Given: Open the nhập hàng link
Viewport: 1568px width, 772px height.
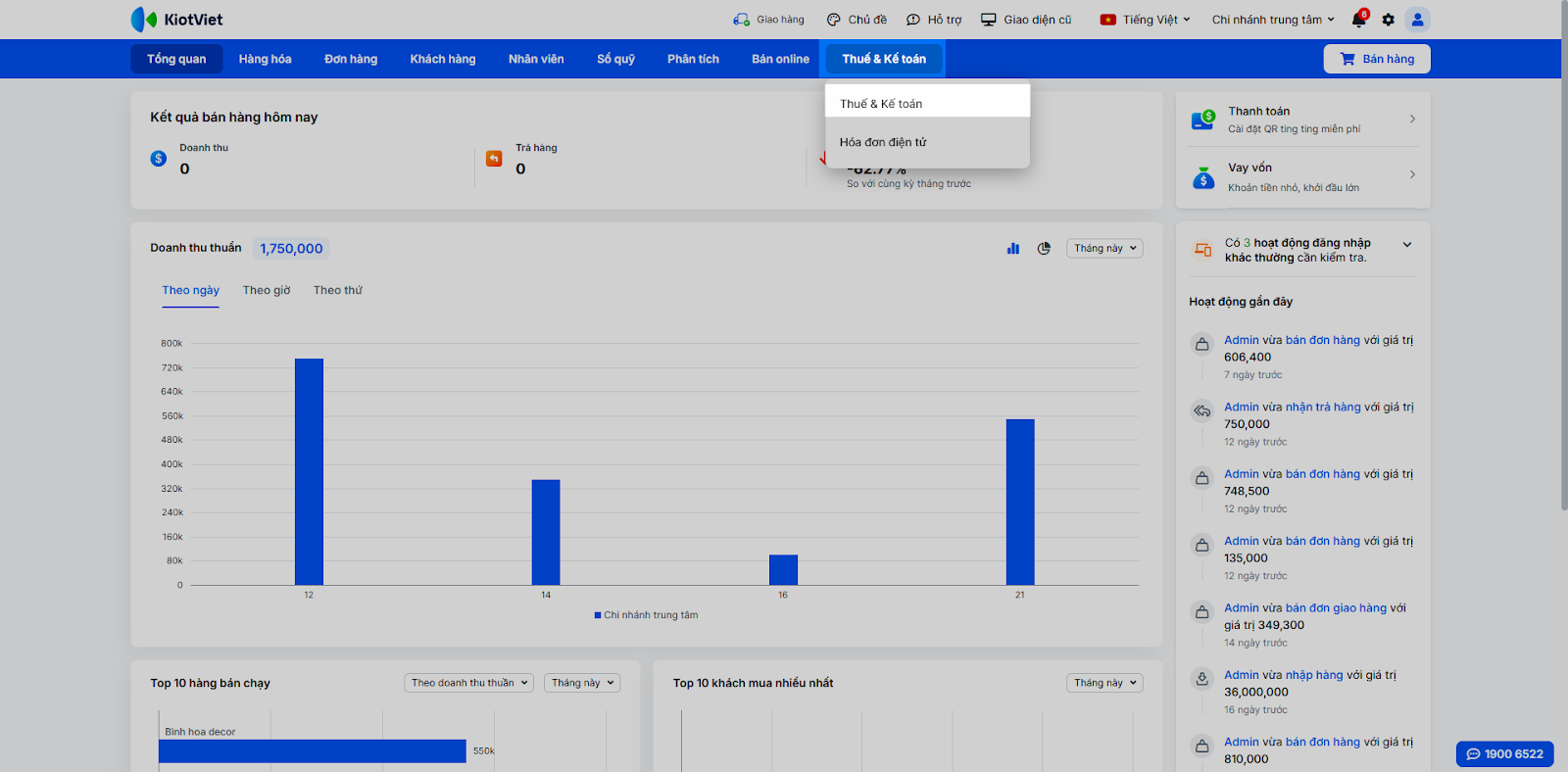Looking at the screenshot, I should (x=1314, y=675).
